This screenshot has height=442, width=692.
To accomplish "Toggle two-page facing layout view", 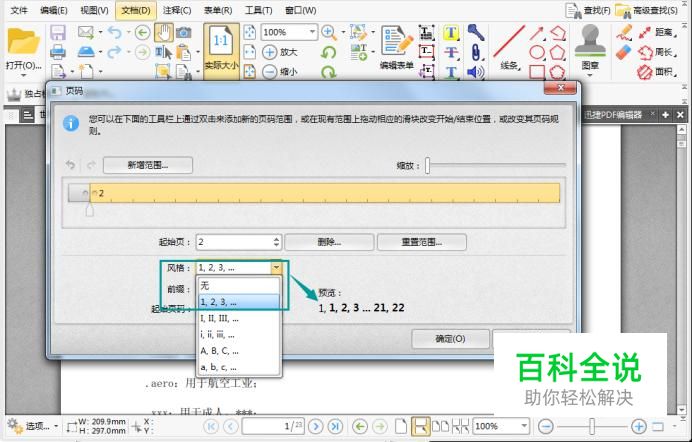I will (440, 426).
